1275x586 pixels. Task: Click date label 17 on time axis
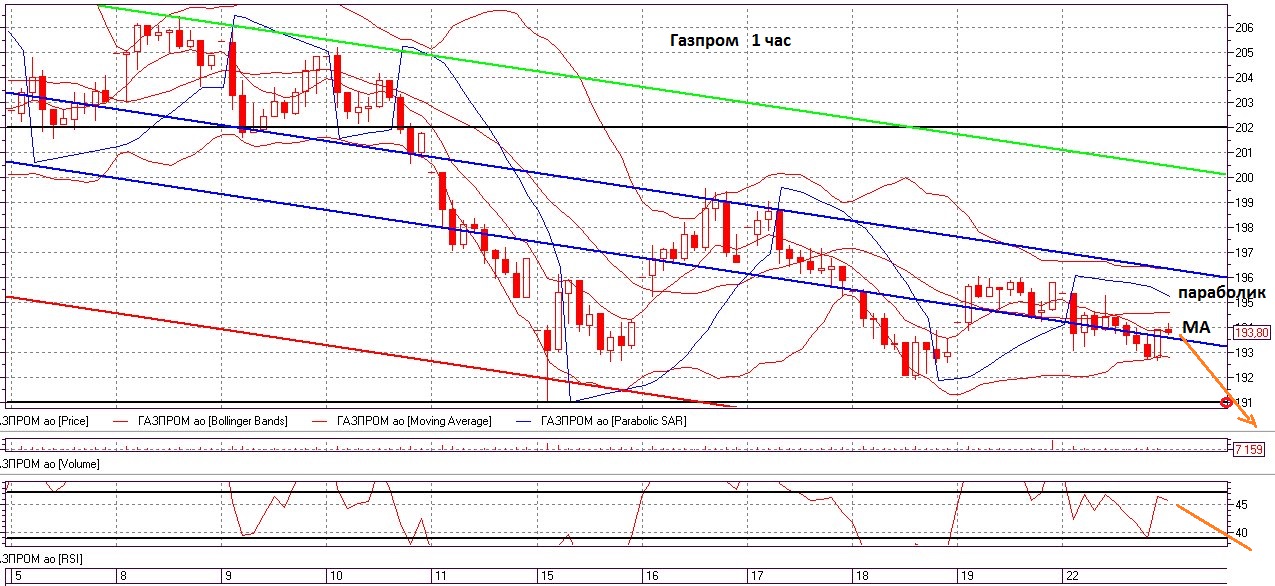757,577
